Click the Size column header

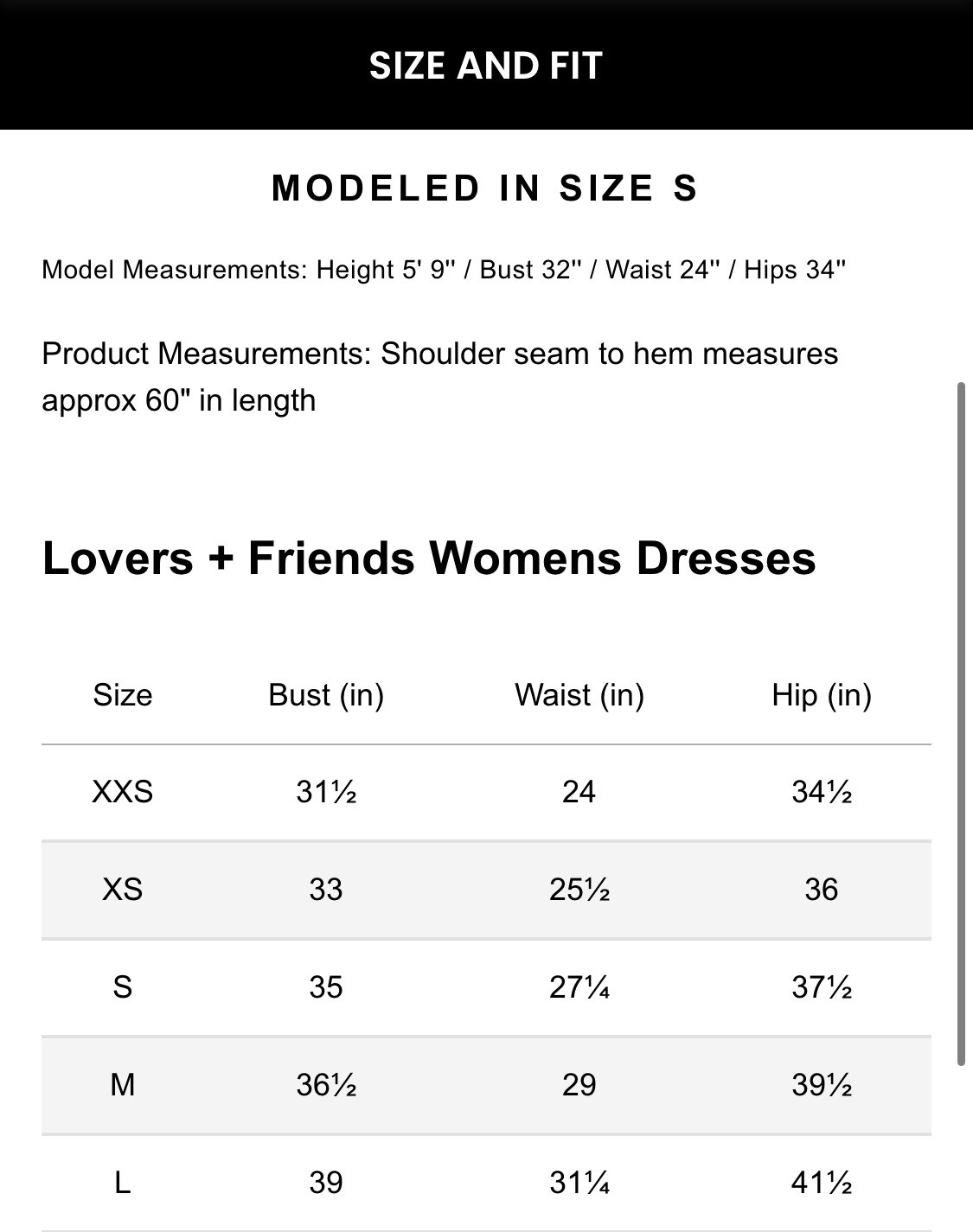[123, 695]
